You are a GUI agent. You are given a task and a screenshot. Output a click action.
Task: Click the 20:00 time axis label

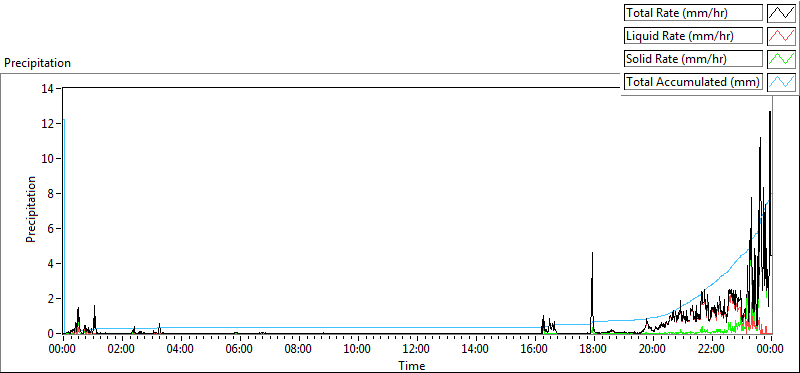pos(652,350)
